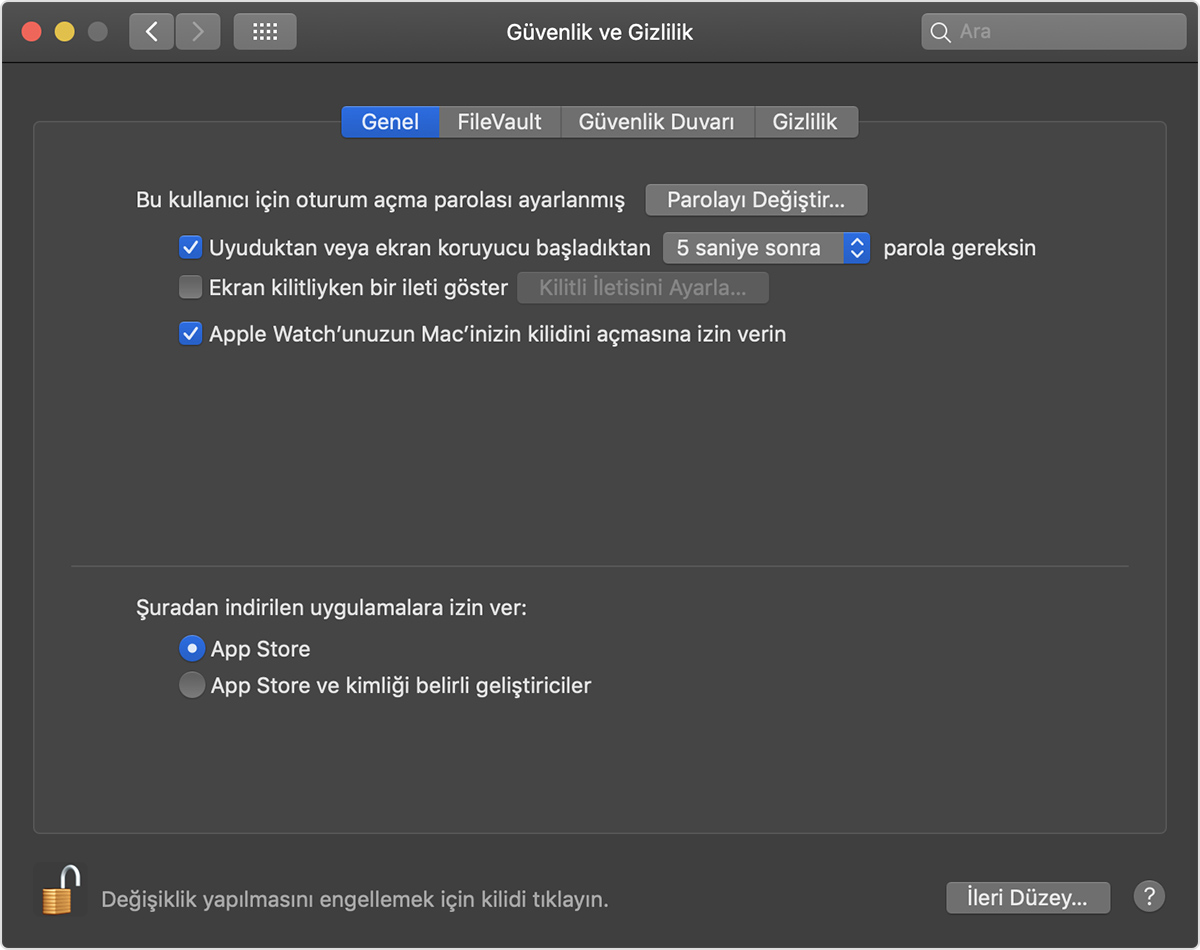
Task: Open help with the question mark button
Action: click(x=1149, y=896)
